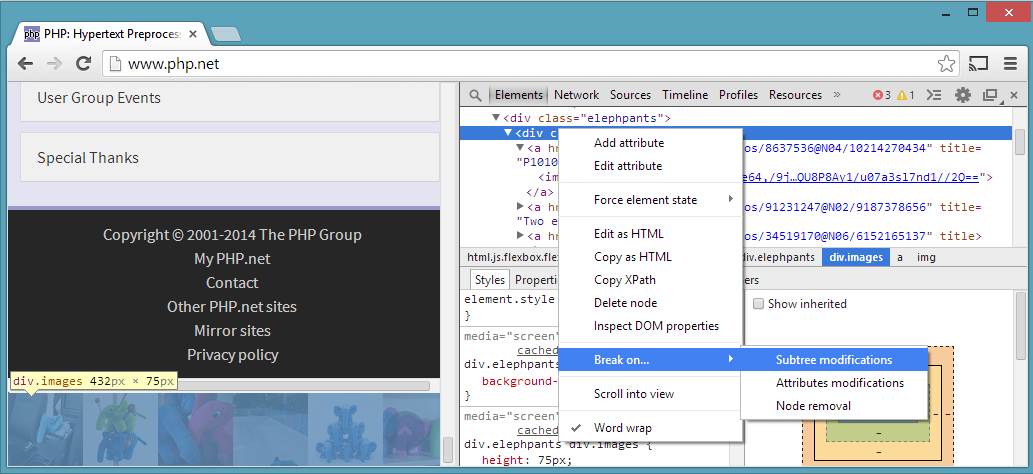Expand the anchor node with 34519170@N06 link
This screenshot has width=1033, height=474.
520,235
